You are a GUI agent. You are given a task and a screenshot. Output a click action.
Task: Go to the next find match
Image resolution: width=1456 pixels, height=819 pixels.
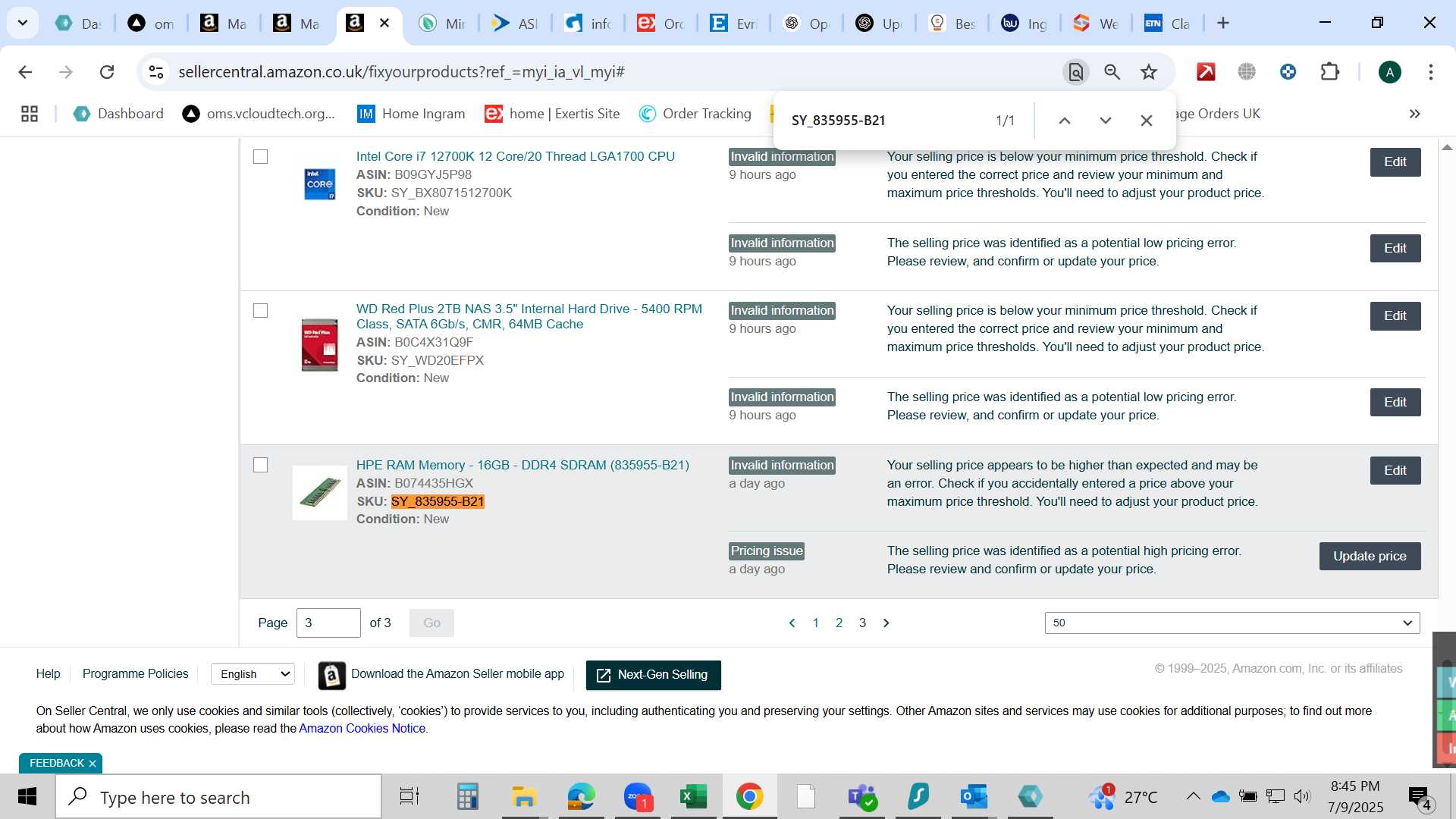coord(1106,121)
